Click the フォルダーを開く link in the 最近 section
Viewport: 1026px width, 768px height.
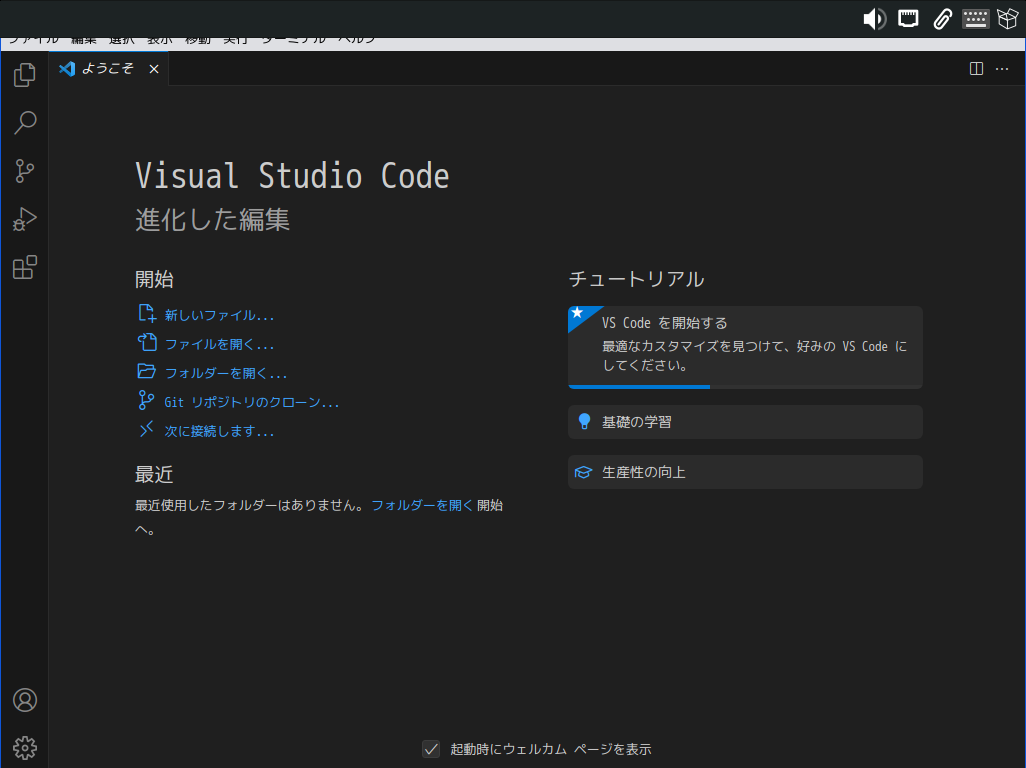(x=422, y=505)
